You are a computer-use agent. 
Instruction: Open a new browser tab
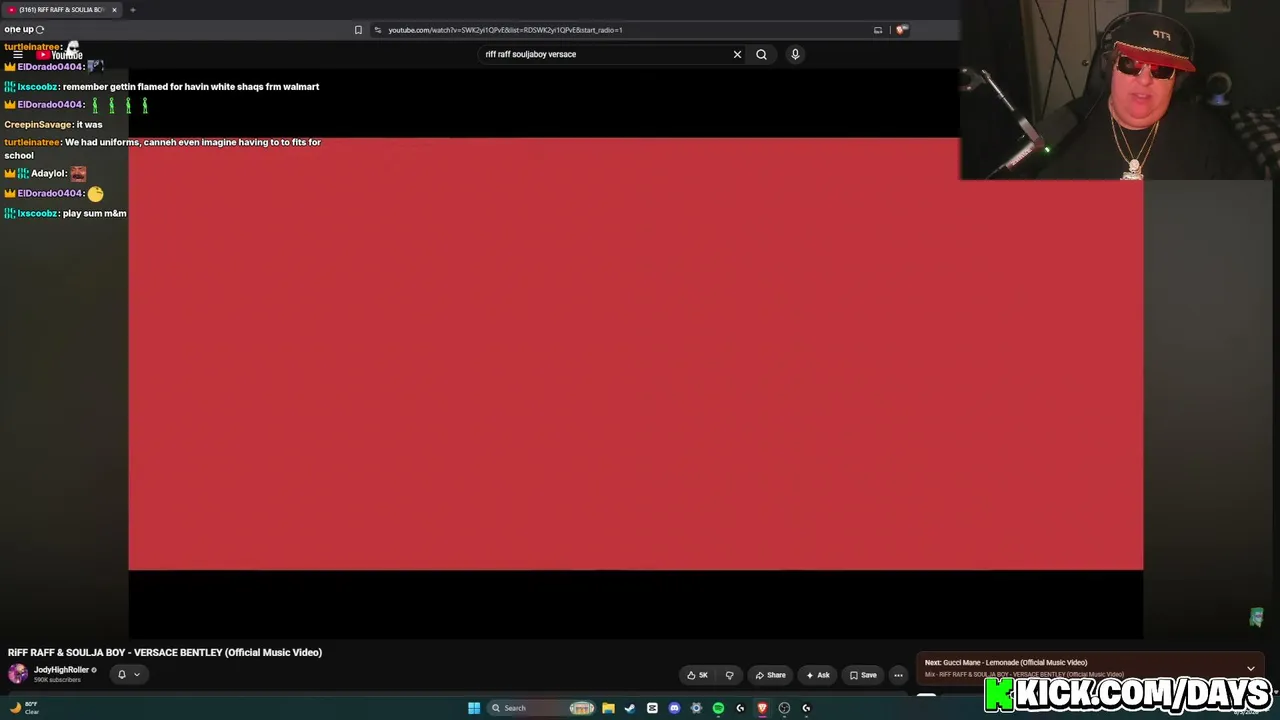[x=132, y=10]
